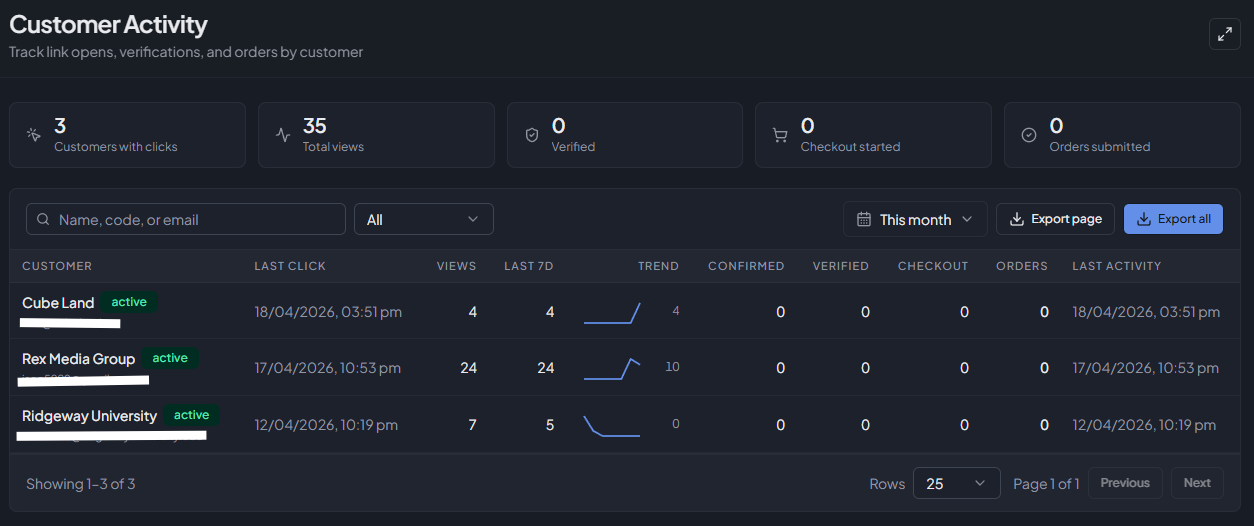Select last click 12/04/2026, 10:19 pm
Image resolution: width=1254 pixels, height=526 pixels.
326,425
